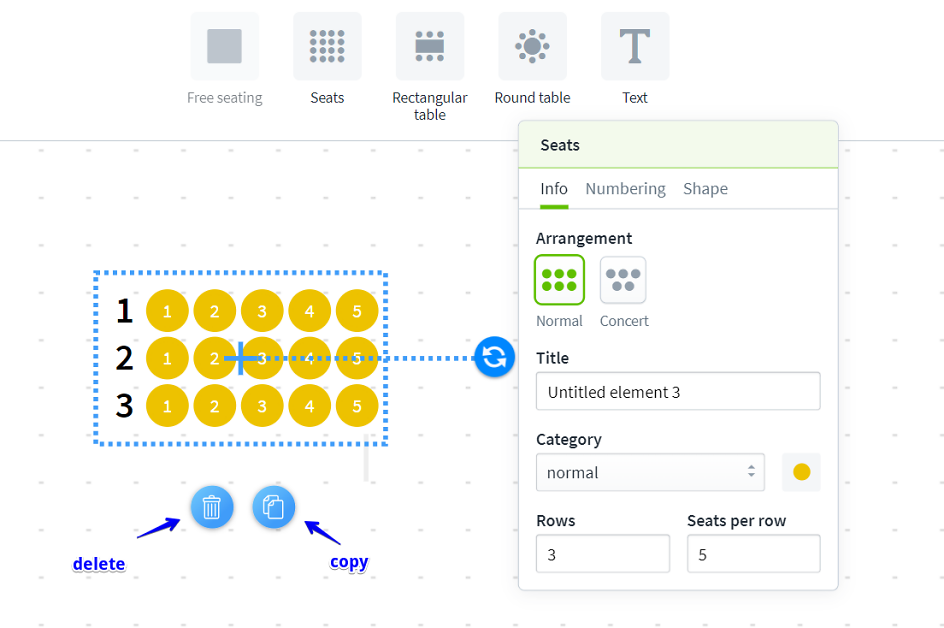Open the Shape tab
This screenshot has width=944, height=628.
(705, 189)
